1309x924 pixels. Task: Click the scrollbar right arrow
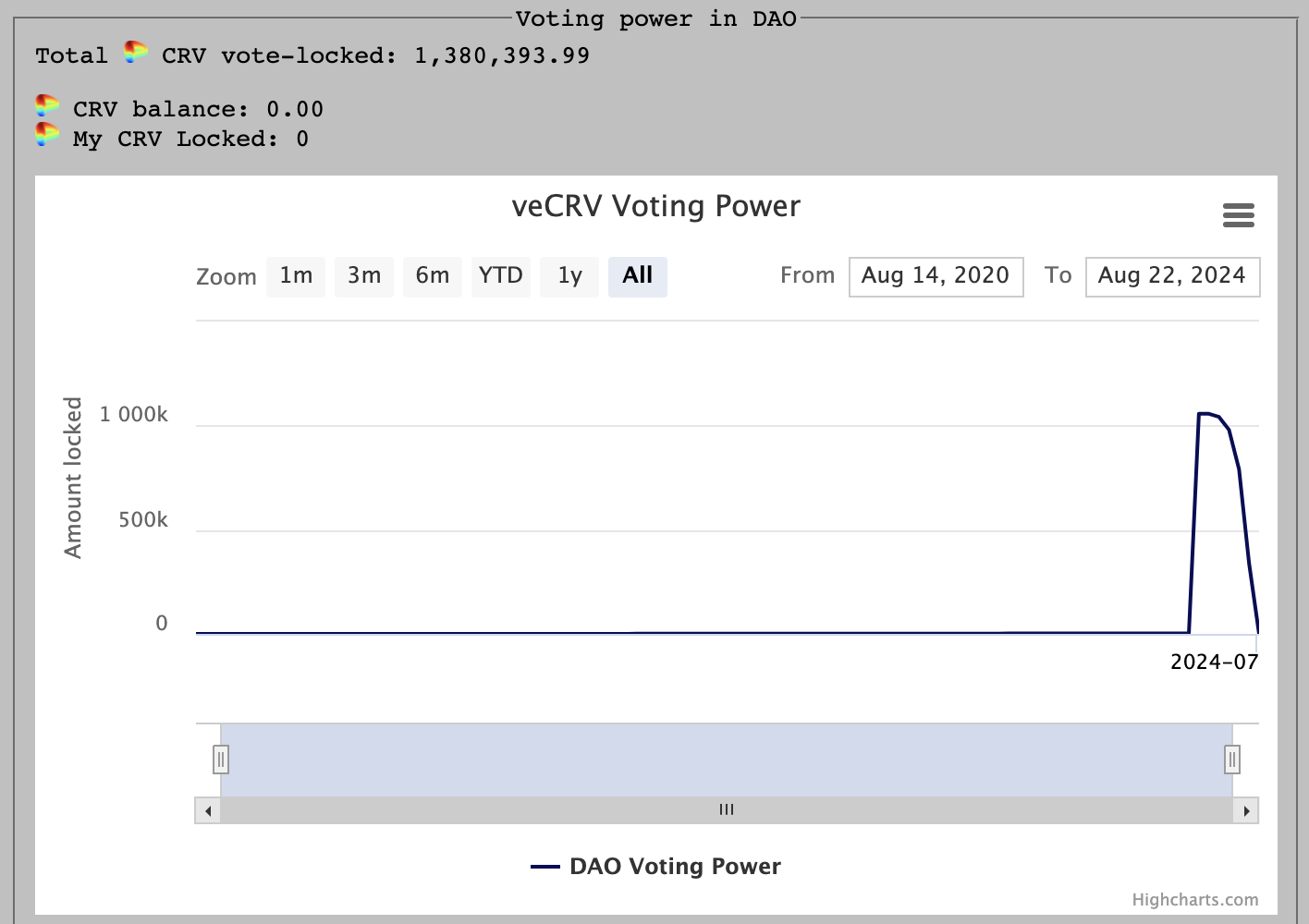[1246, 811]
